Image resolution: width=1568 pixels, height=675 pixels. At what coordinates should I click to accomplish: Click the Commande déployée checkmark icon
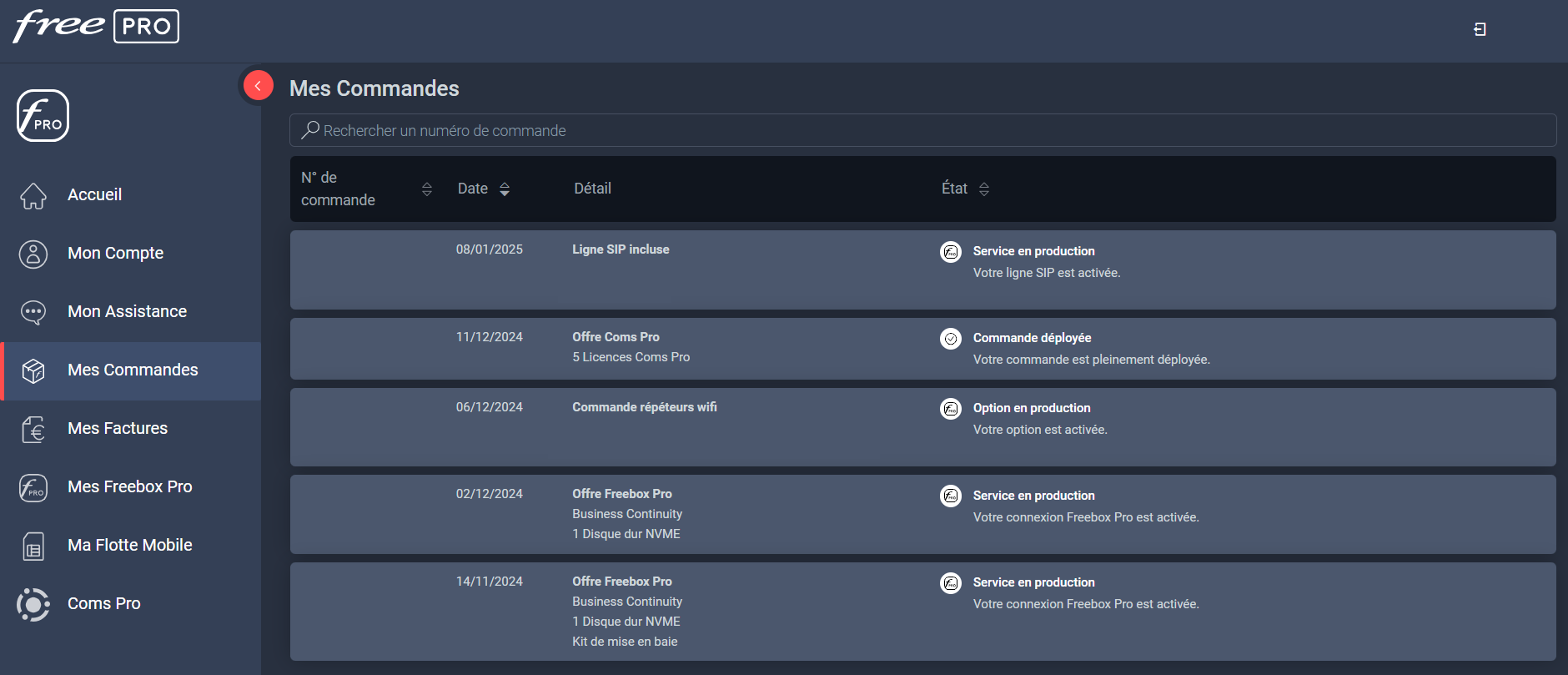coord(951,339)
